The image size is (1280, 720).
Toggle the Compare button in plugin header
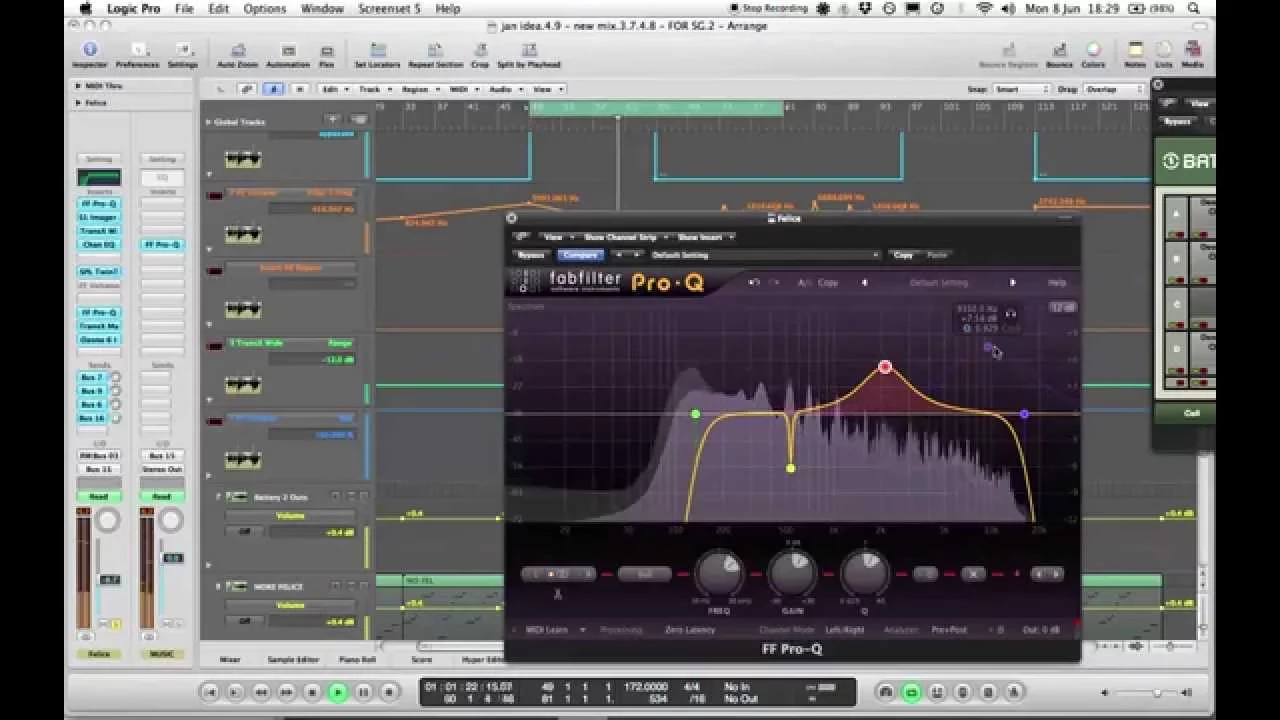581,255
